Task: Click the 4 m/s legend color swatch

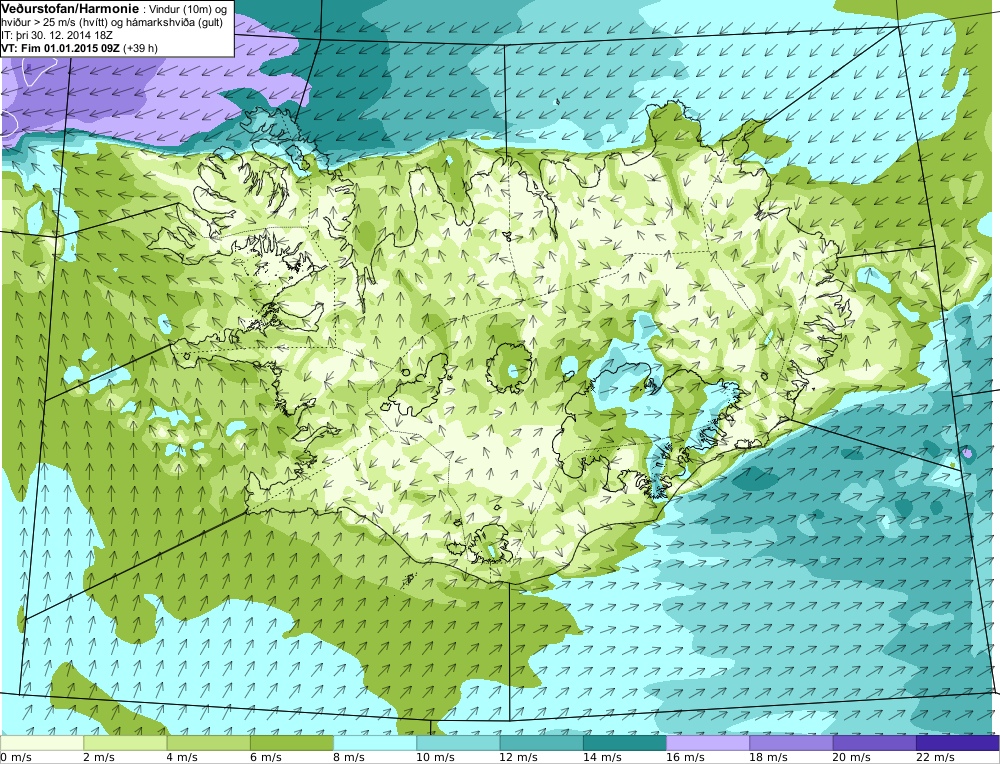Action: pyautogui.click(x=209, y=743)
